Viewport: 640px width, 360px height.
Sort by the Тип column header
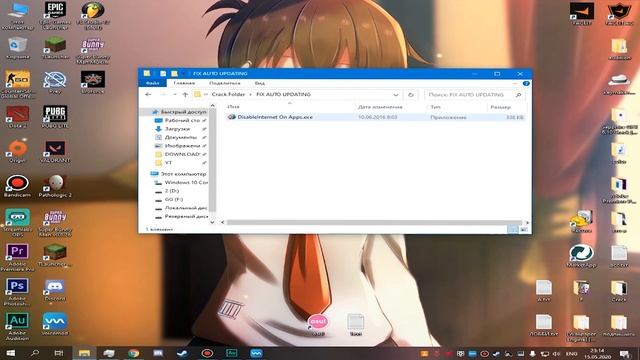point(436,107)
